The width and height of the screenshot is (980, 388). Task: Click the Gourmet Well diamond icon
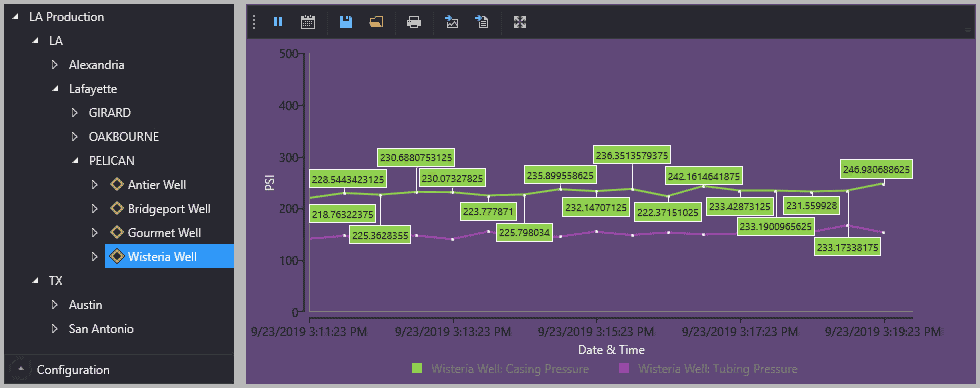coord(116,232)
